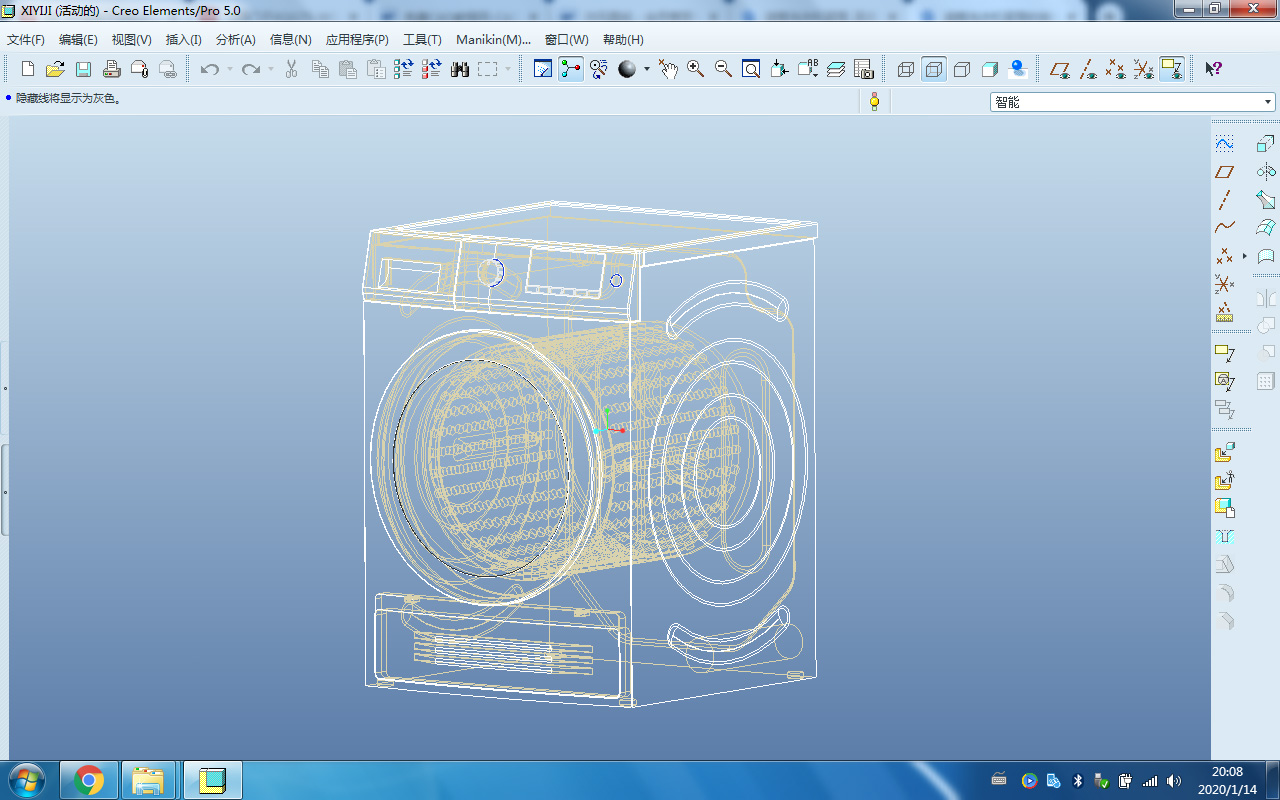This screenshot has height=800, width=1280.
Task: Open the binoculars Find tool
Action: 460,69
